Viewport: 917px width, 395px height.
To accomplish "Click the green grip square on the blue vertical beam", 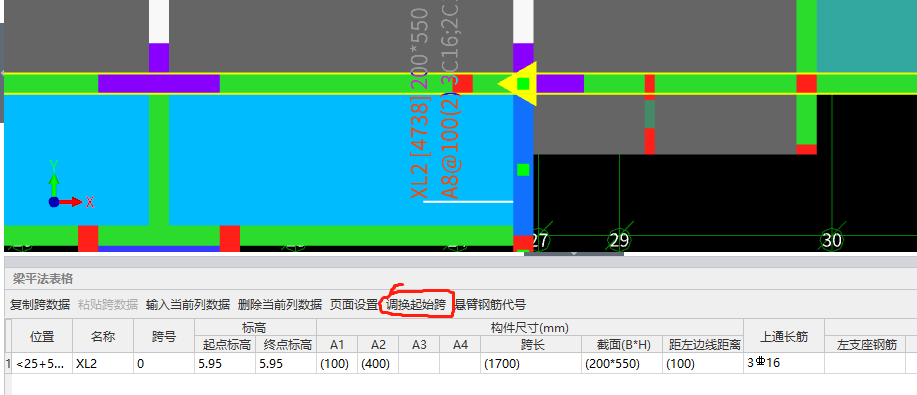I will [x=523, y=170].
